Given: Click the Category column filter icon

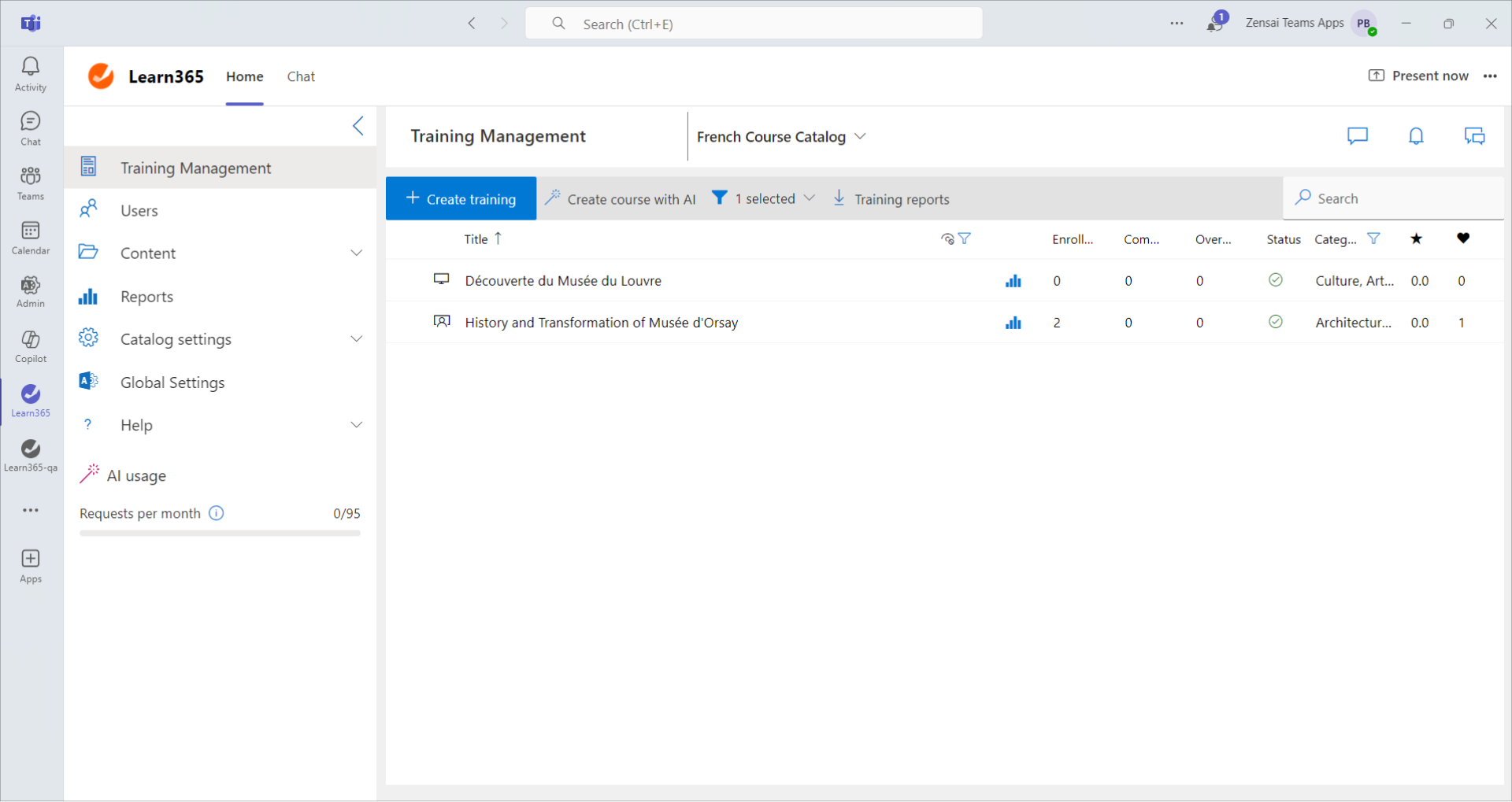Looking at the screenshot, I should point(1373,238).
